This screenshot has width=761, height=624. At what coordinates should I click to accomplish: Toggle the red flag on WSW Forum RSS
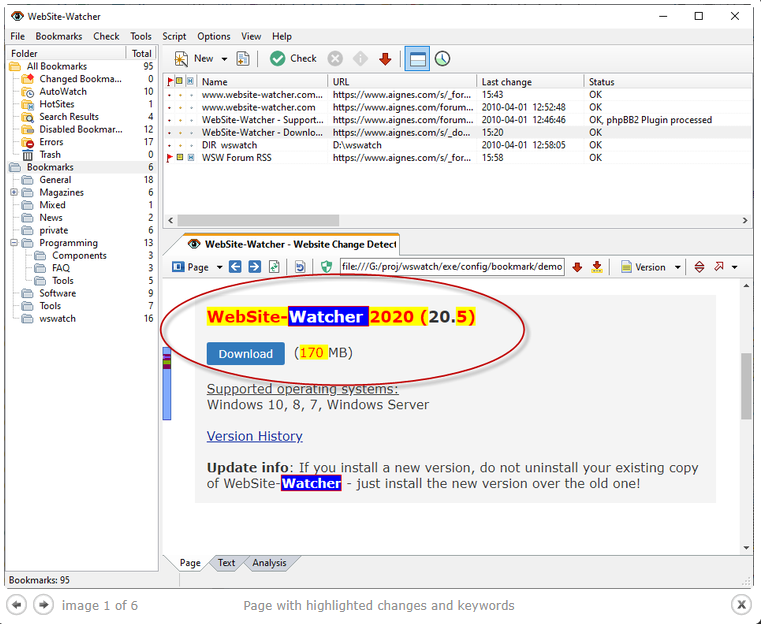pos(169,158)
